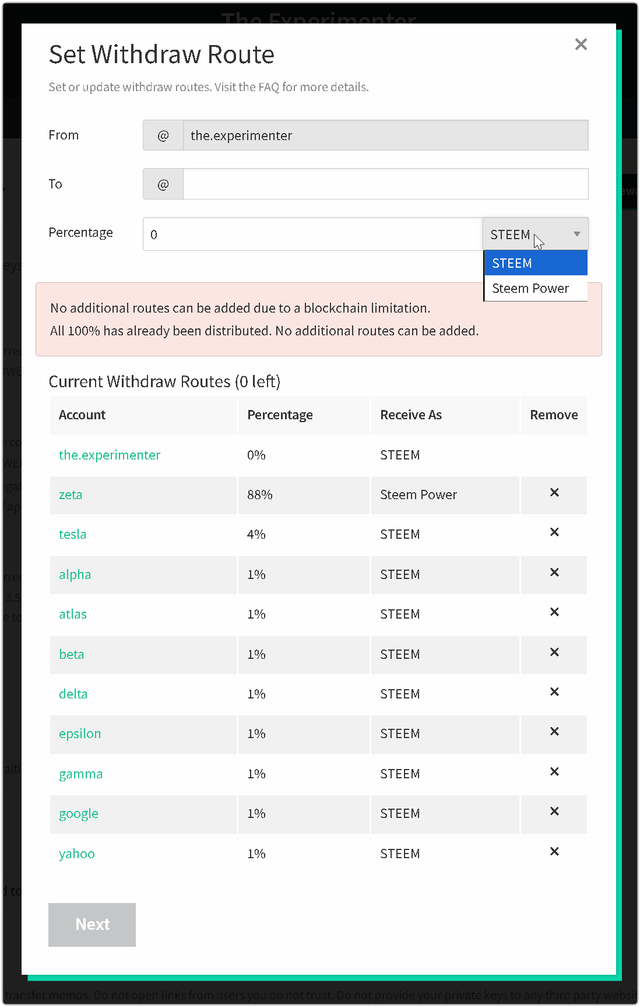Click the Next button
The image size is (640, 1007).
[x=92, y=925]
